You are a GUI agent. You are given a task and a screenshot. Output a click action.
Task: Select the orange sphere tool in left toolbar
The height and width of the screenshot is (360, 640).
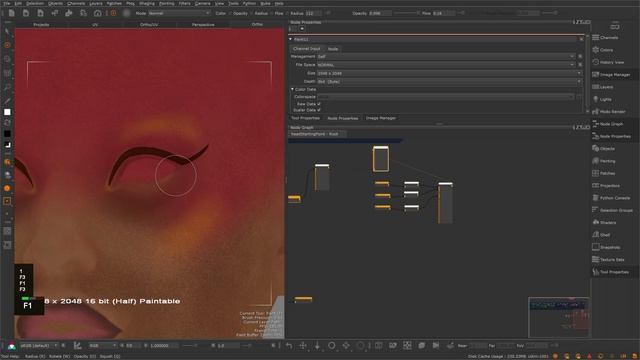(7, 188)
